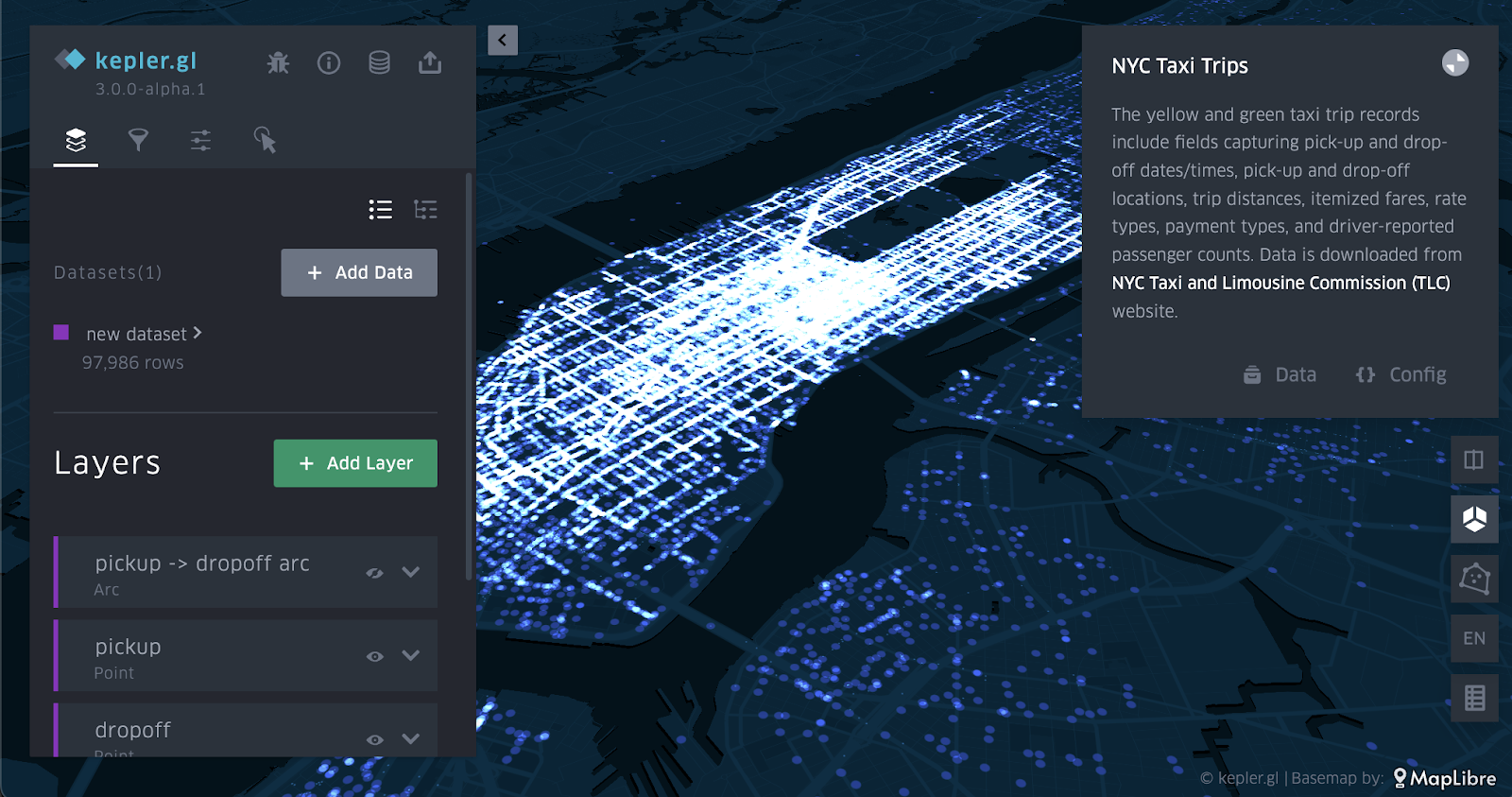1512x797 pixels.
Task: Select the pickup -> dropoff arc layer title
Action: (x=202, y=563)
